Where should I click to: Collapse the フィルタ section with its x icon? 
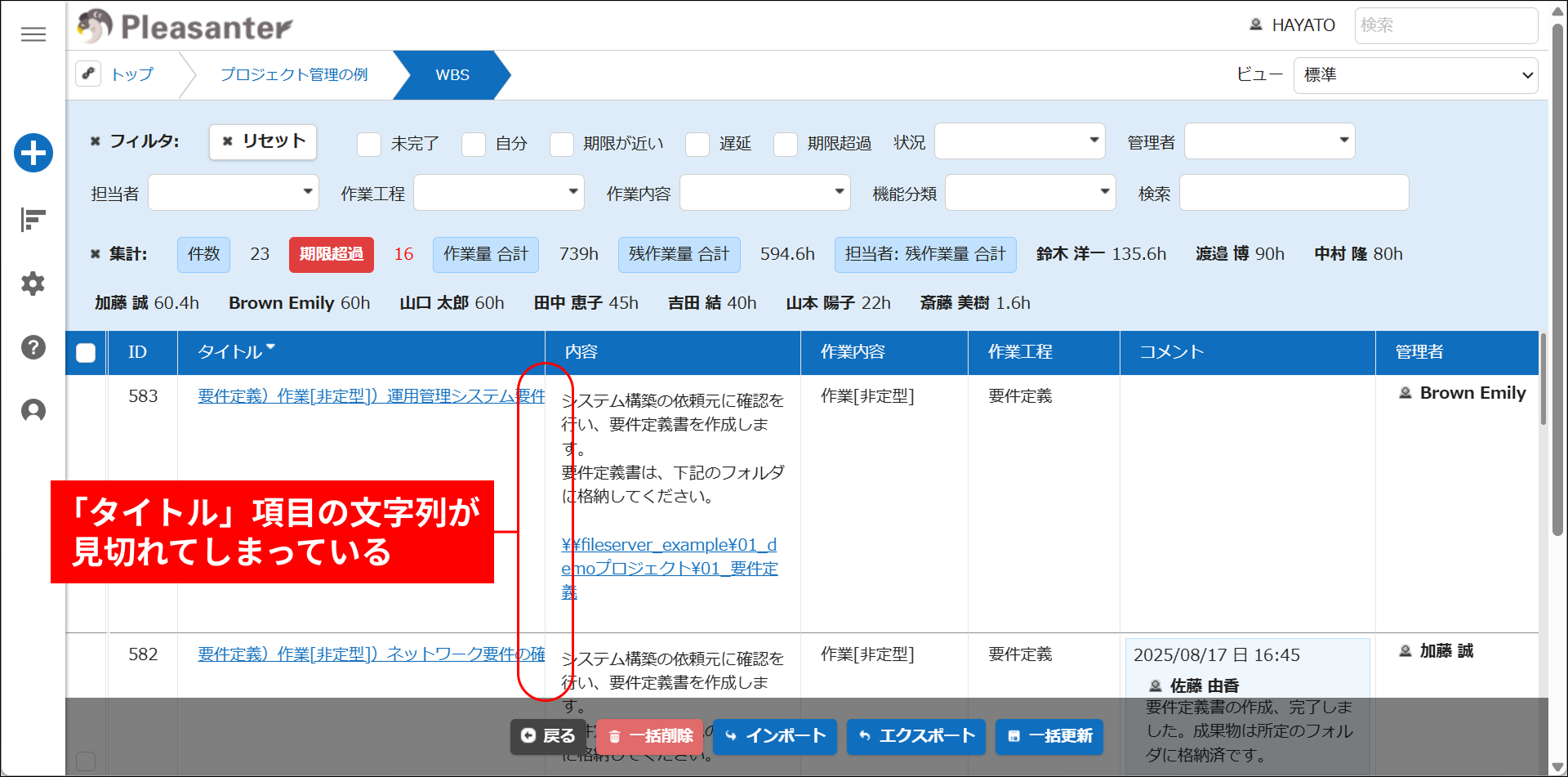tap(95, 141)
